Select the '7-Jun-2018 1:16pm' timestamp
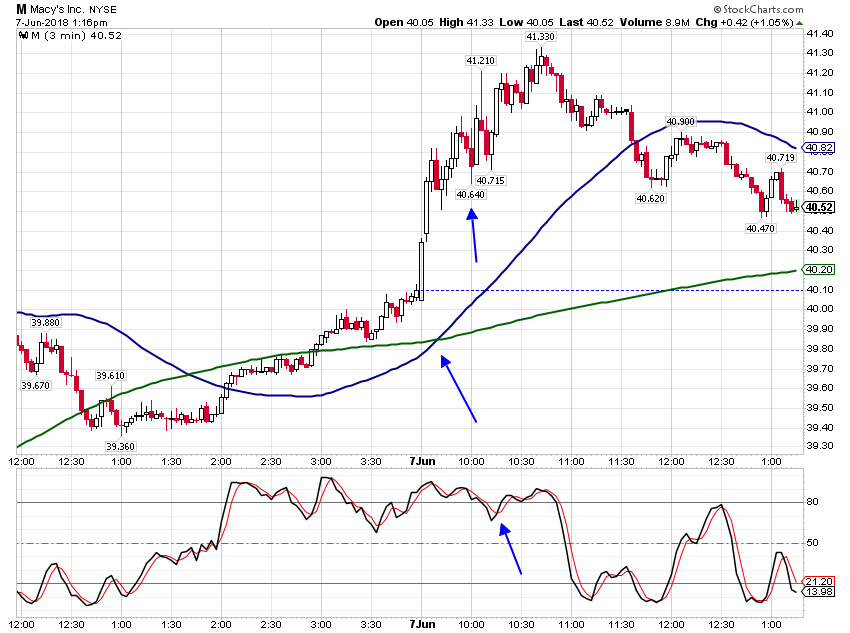 [61, 23]
